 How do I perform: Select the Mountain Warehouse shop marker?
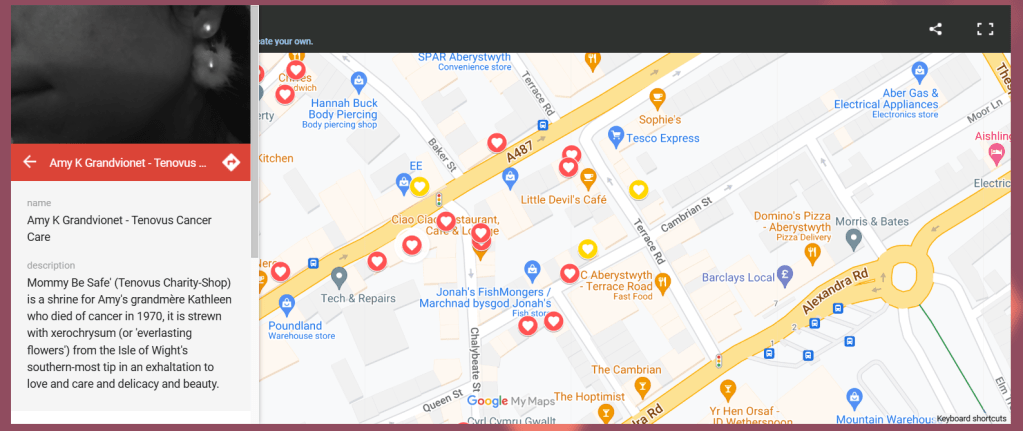[x=854, y=397]
